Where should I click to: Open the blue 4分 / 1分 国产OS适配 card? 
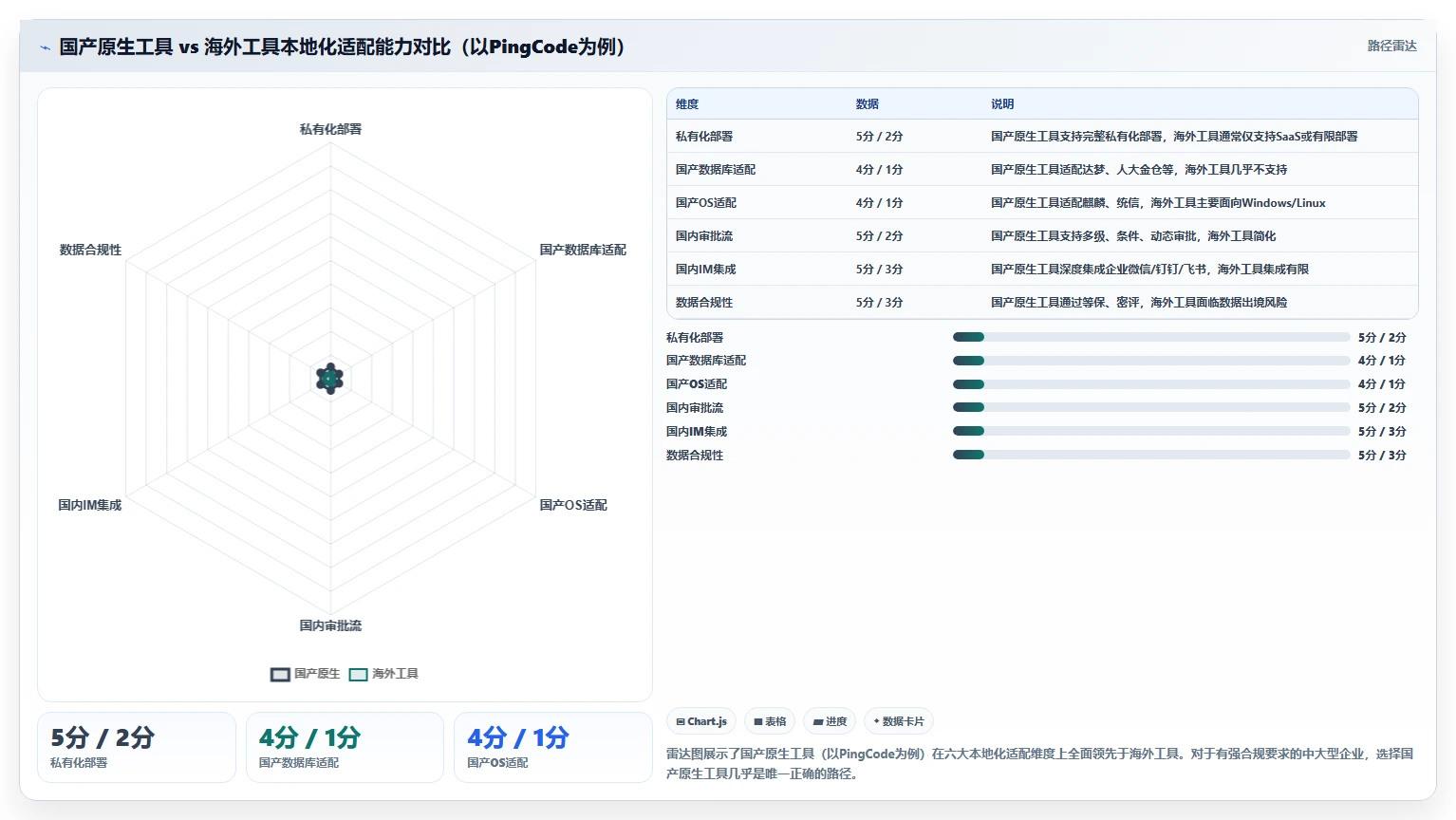[552, 748]
